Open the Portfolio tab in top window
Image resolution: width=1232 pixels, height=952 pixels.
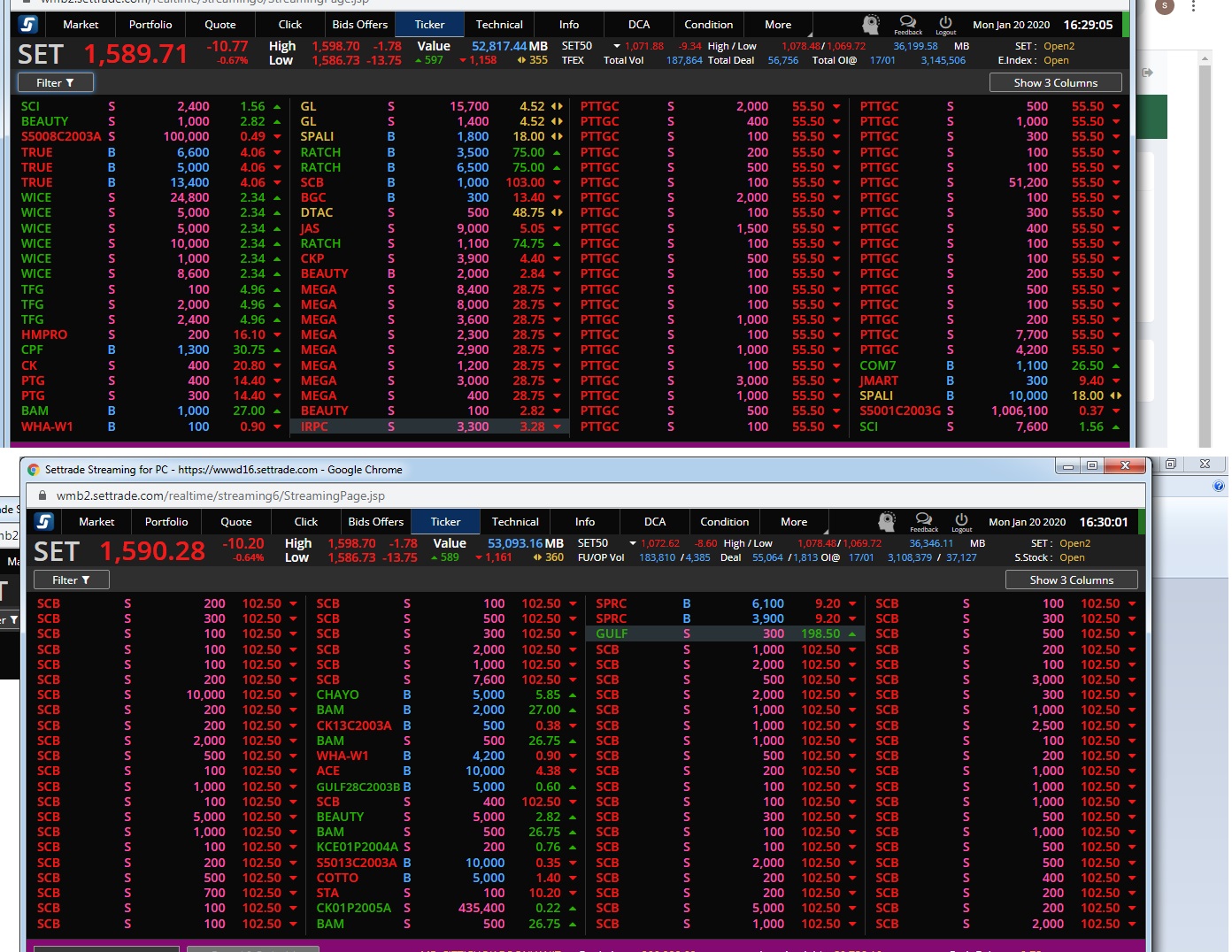coord(150,25)
